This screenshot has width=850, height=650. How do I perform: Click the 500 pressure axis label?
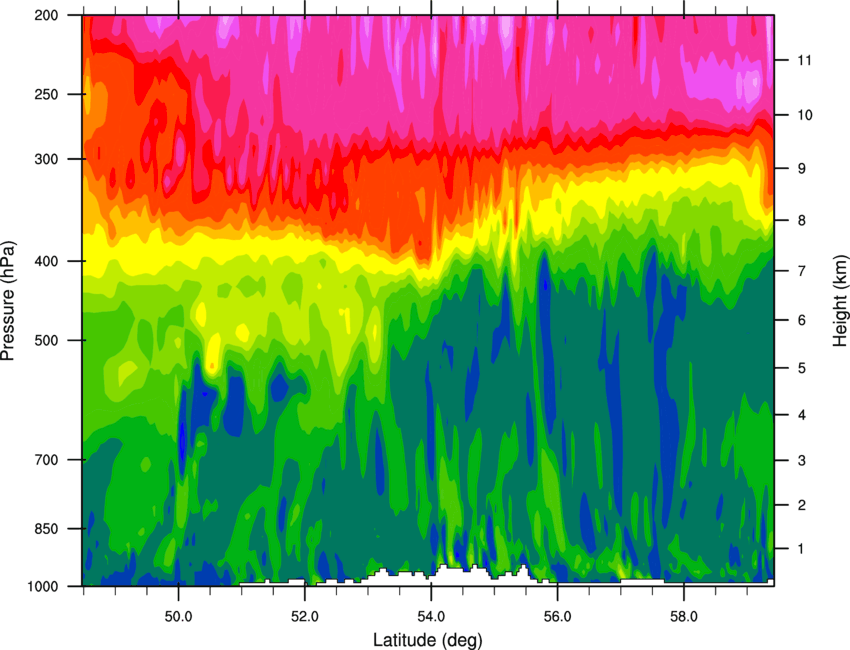(46, 340)
